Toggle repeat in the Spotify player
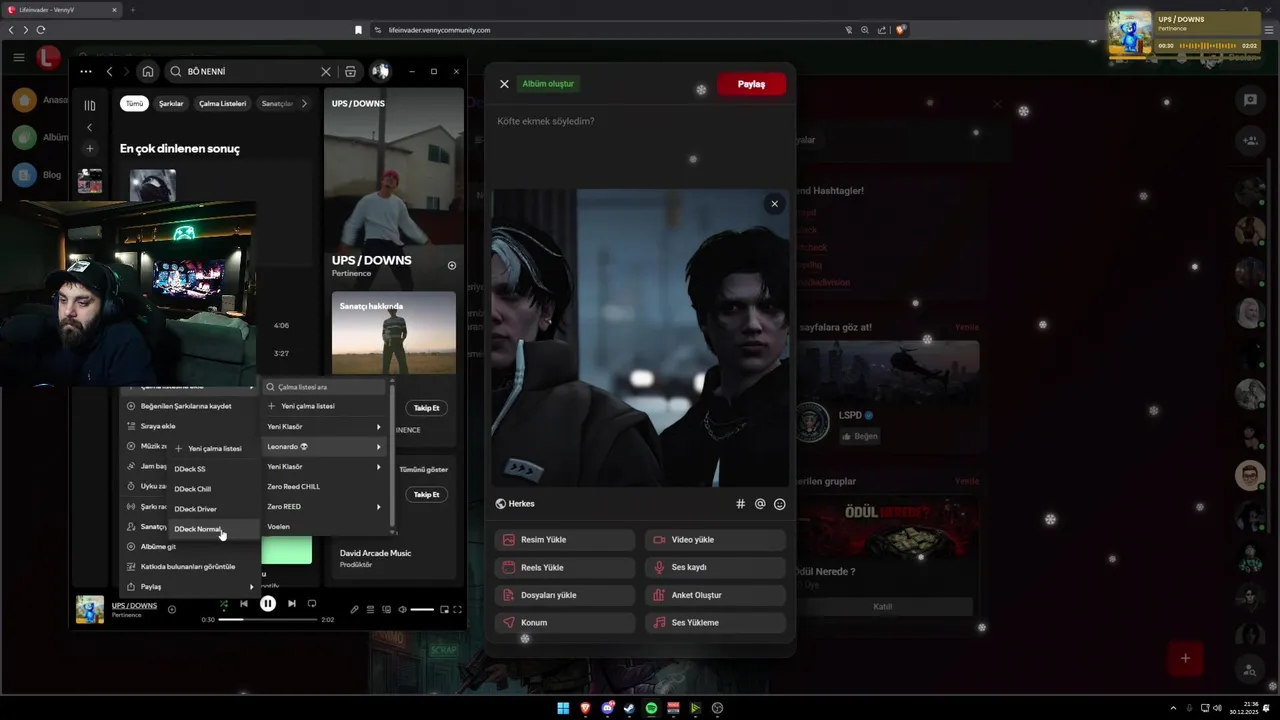 pyautogui.click(x=312, y=604)
